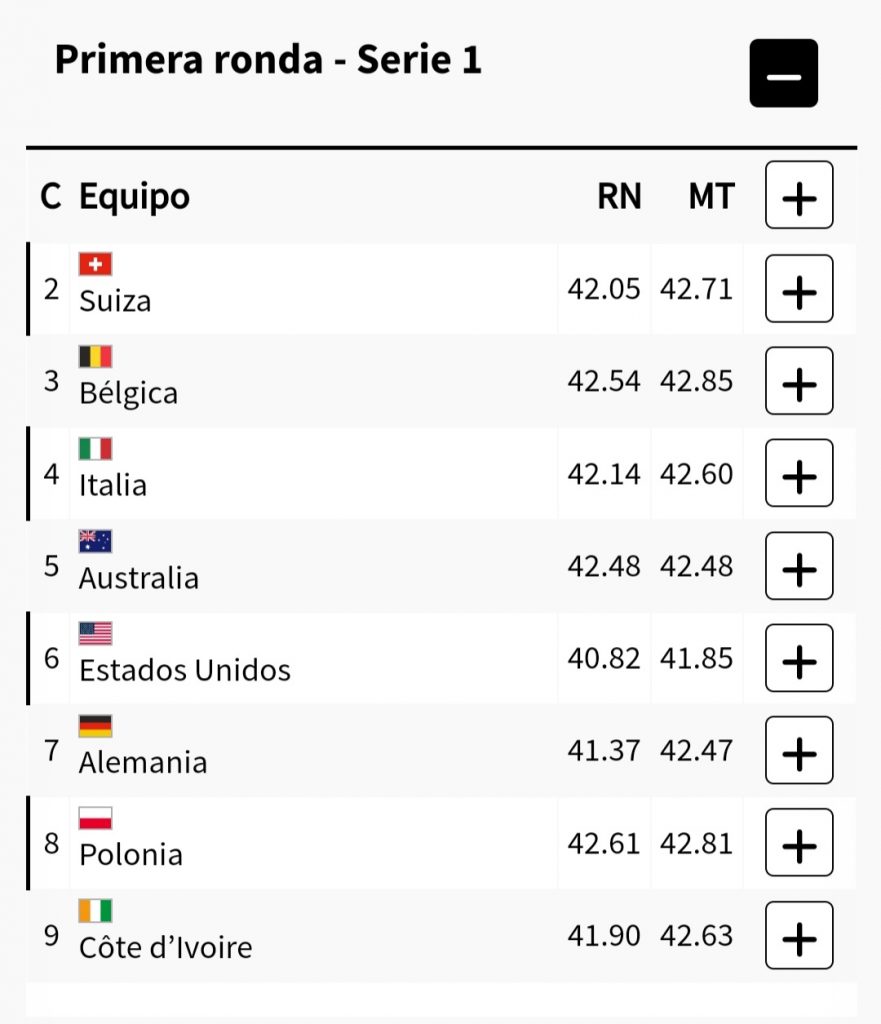Expand all rows using header plus button
This screenshot has height=1024, width=881.
(x=798, y=196)
